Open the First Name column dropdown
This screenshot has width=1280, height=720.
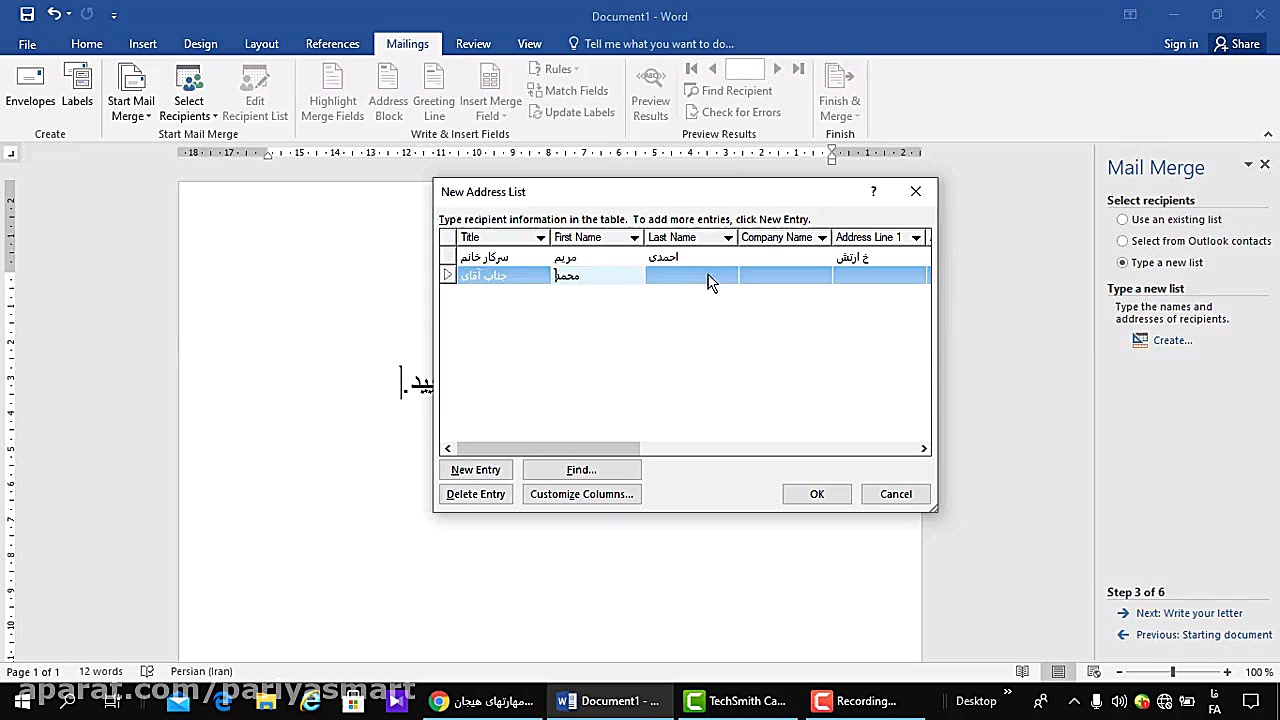634,238
